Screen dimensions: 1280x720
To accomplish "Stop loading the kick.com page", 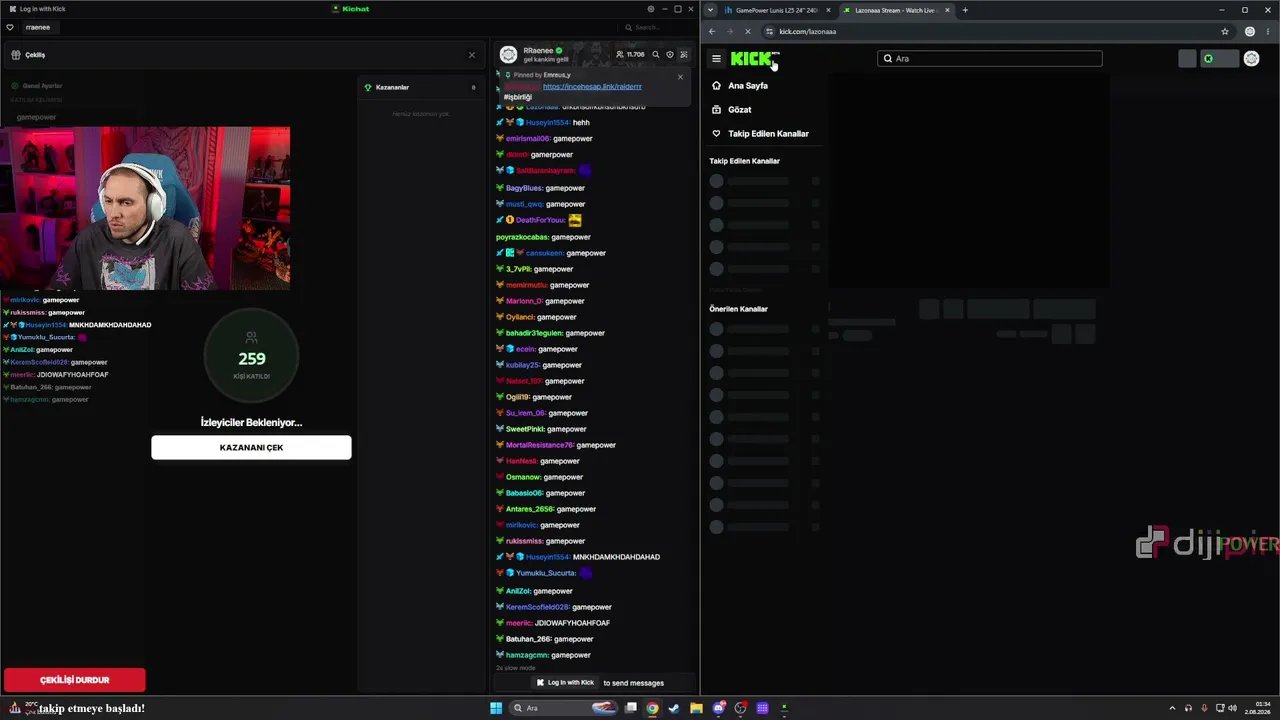I will 747,32.
